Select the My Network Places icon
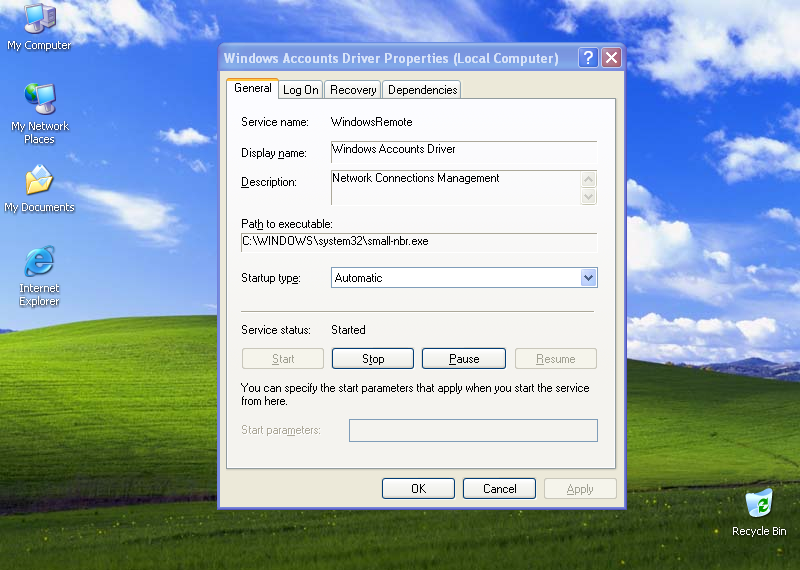 (39, 113)
